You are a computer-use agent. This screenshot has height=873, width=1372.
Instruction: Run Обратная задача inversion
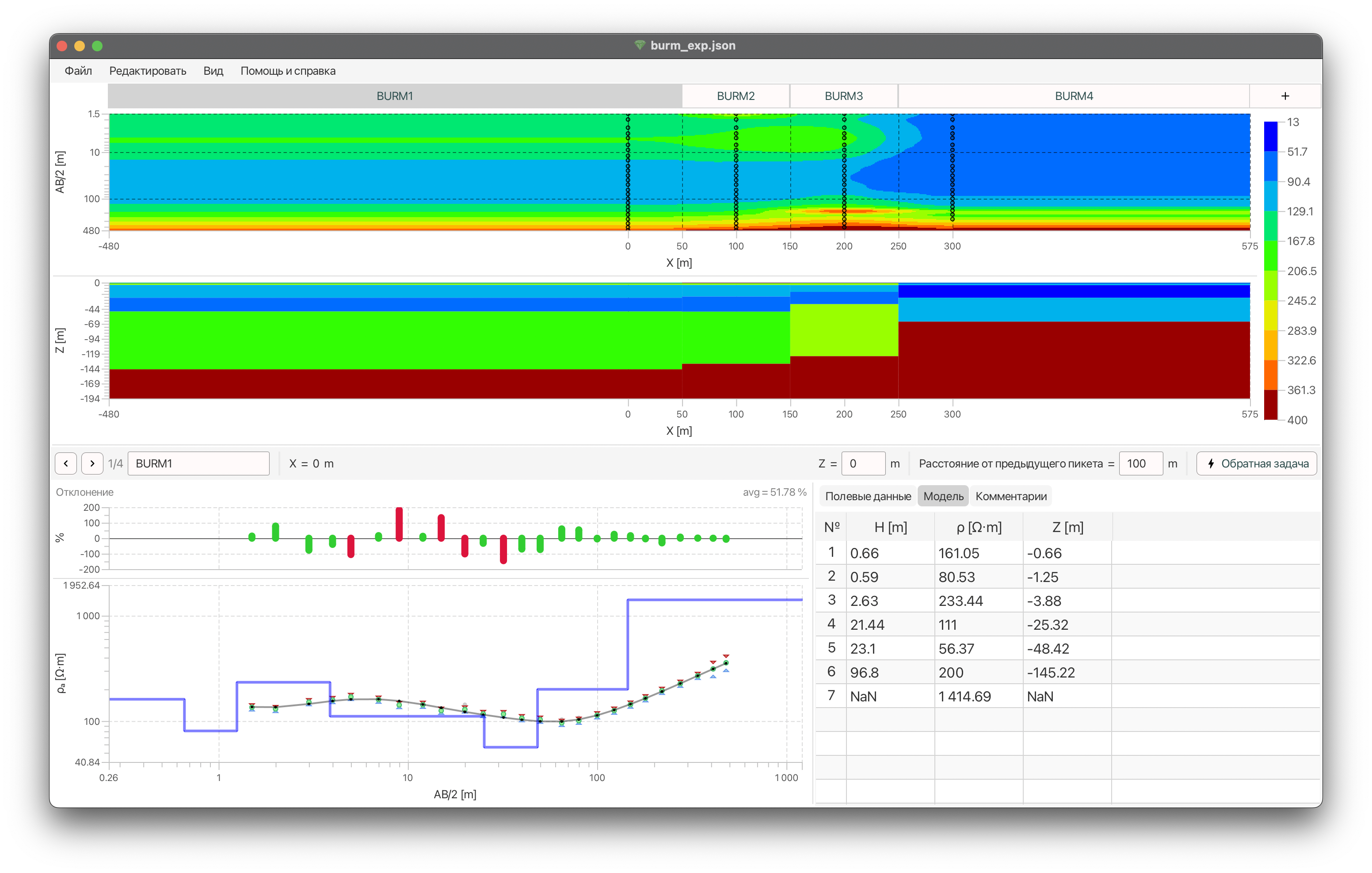click(x=1256, y=463)
